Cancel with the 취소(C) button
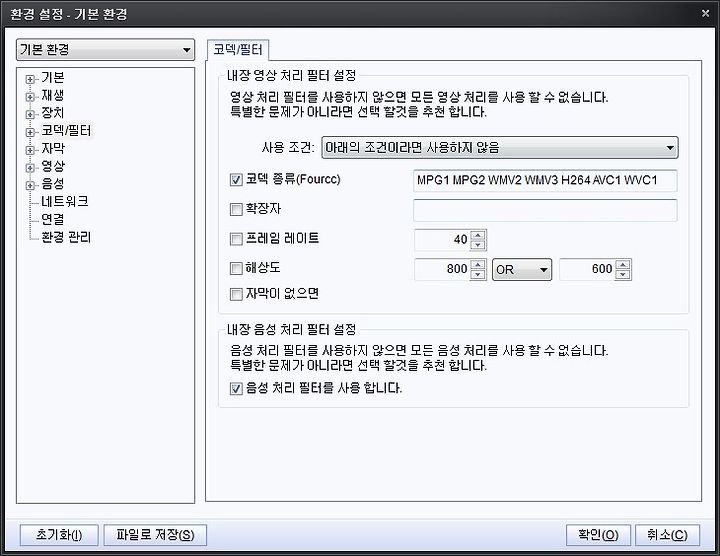The width and height of the screenshot is (720, 556). pos(667,535)
